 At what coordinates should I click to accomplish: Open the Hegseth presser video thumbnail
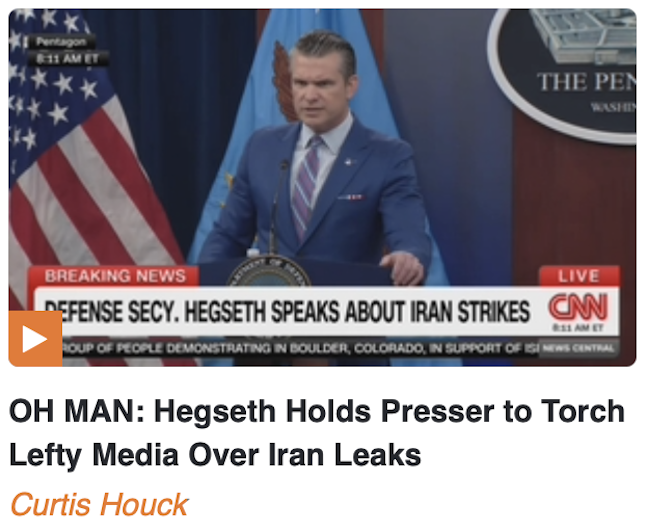[x=323, y=188]
